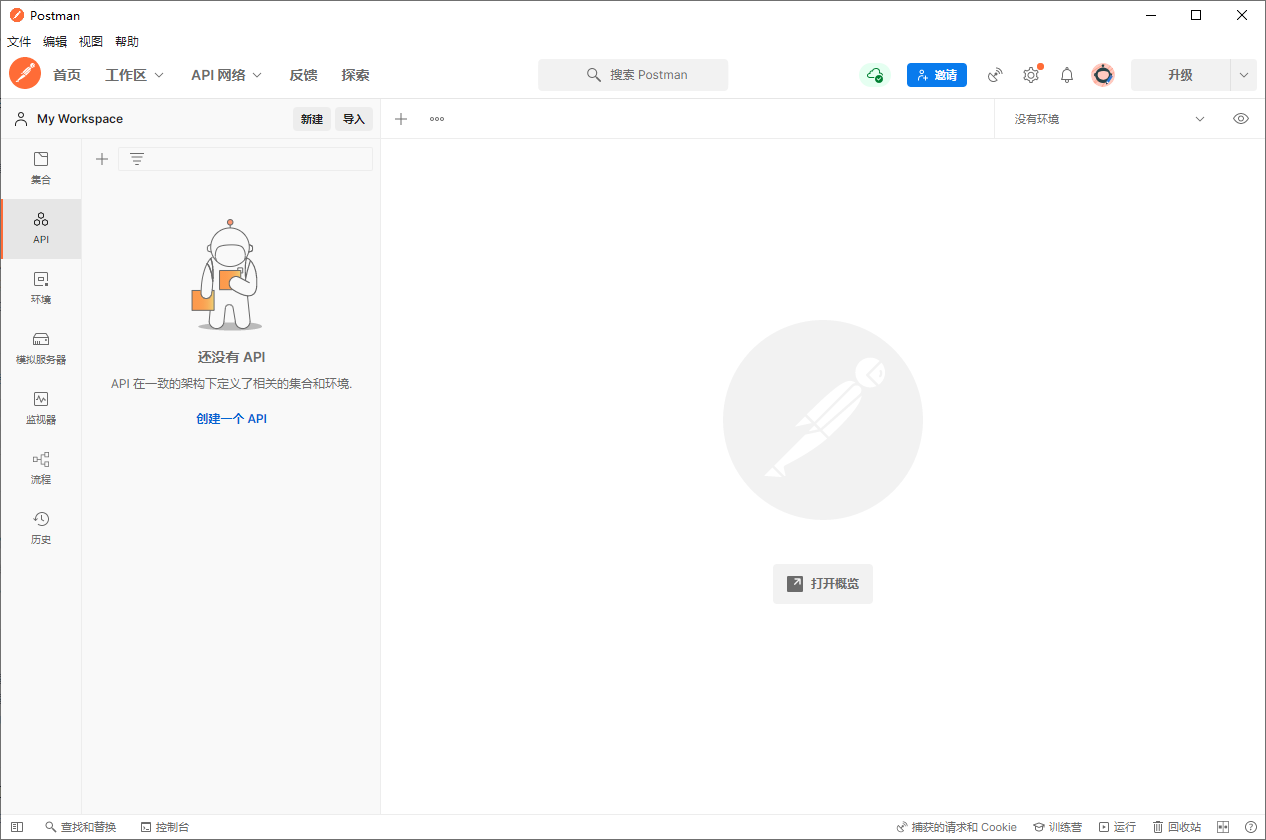Toggle the two-pane layout icon in status bar
1266x840 pixels.
tap(1222, 827)
